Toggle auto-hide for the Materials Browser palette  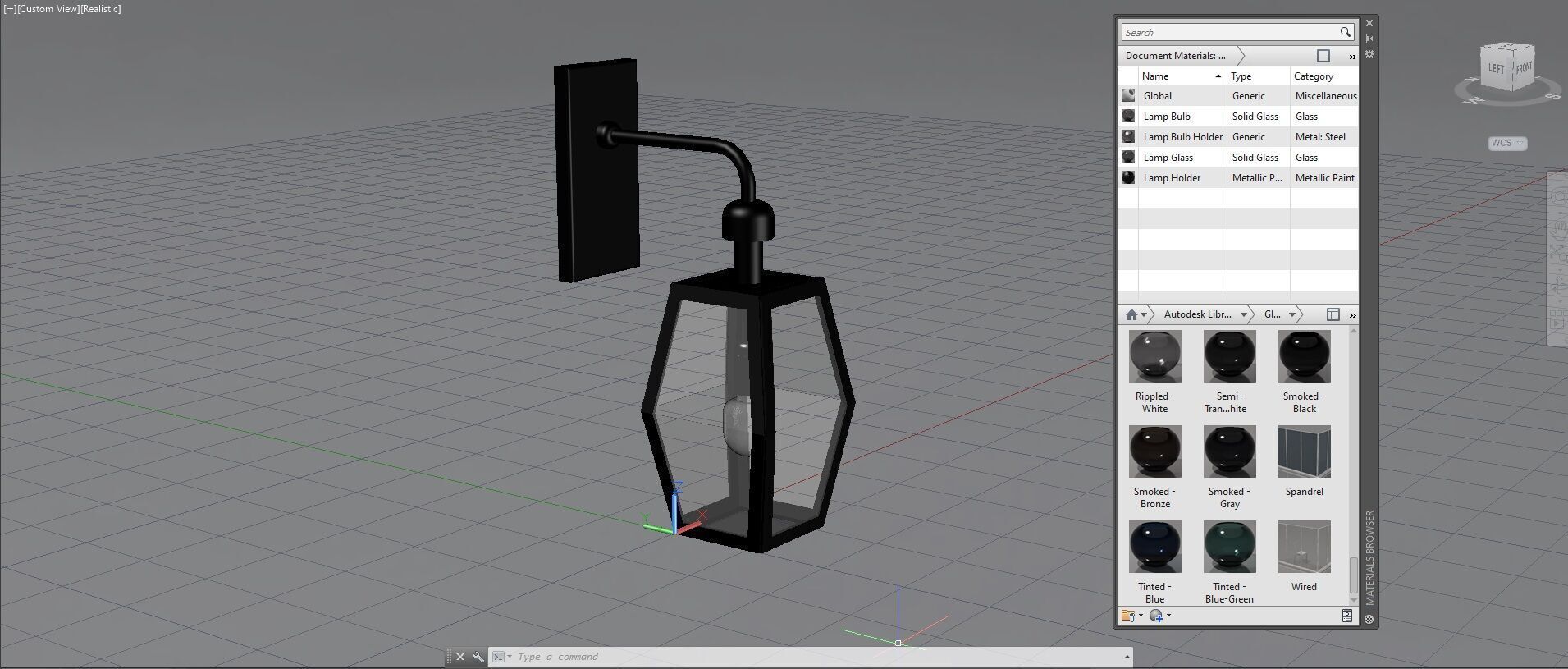click(1369, 39)
